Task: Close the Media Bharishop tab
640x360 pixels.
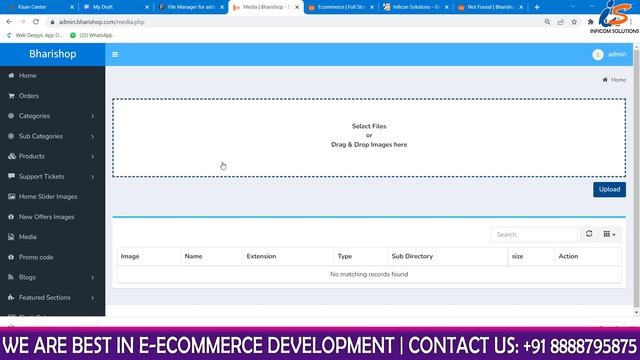Action: coord(297,7)
